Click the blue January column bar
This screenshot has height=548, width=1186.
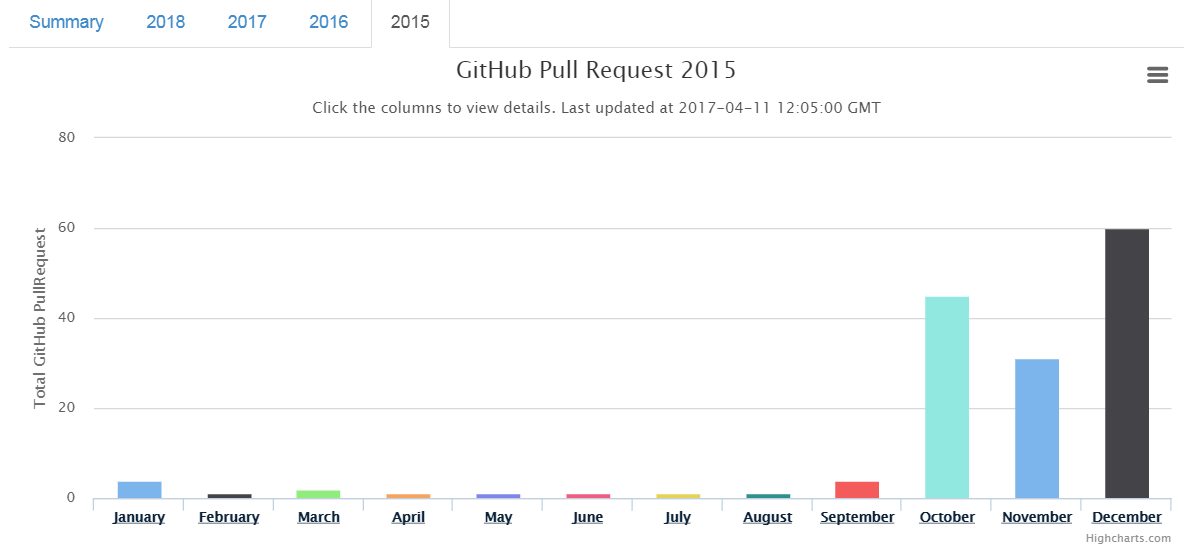(139, 490)
